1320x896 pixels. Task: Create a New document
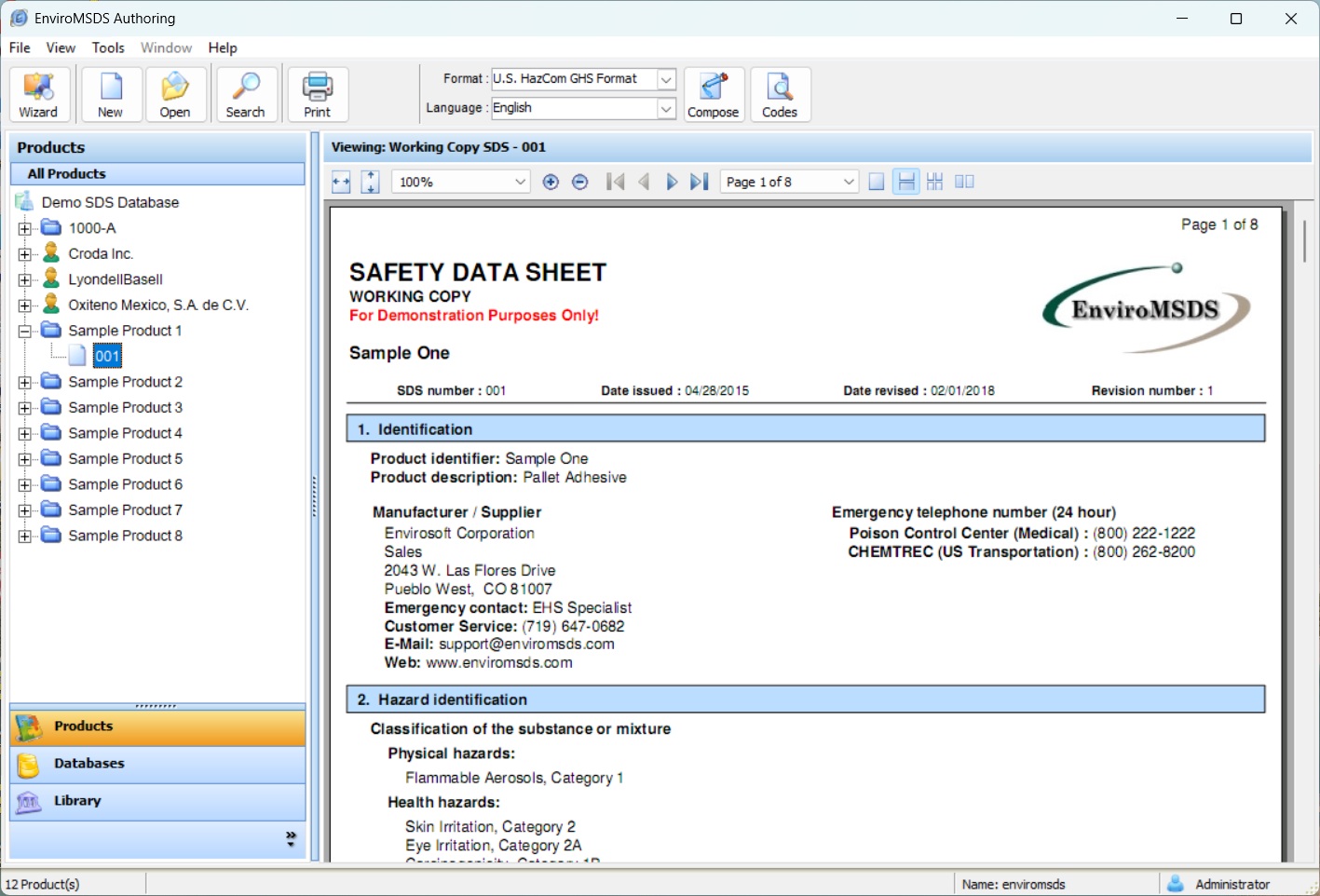111,94
